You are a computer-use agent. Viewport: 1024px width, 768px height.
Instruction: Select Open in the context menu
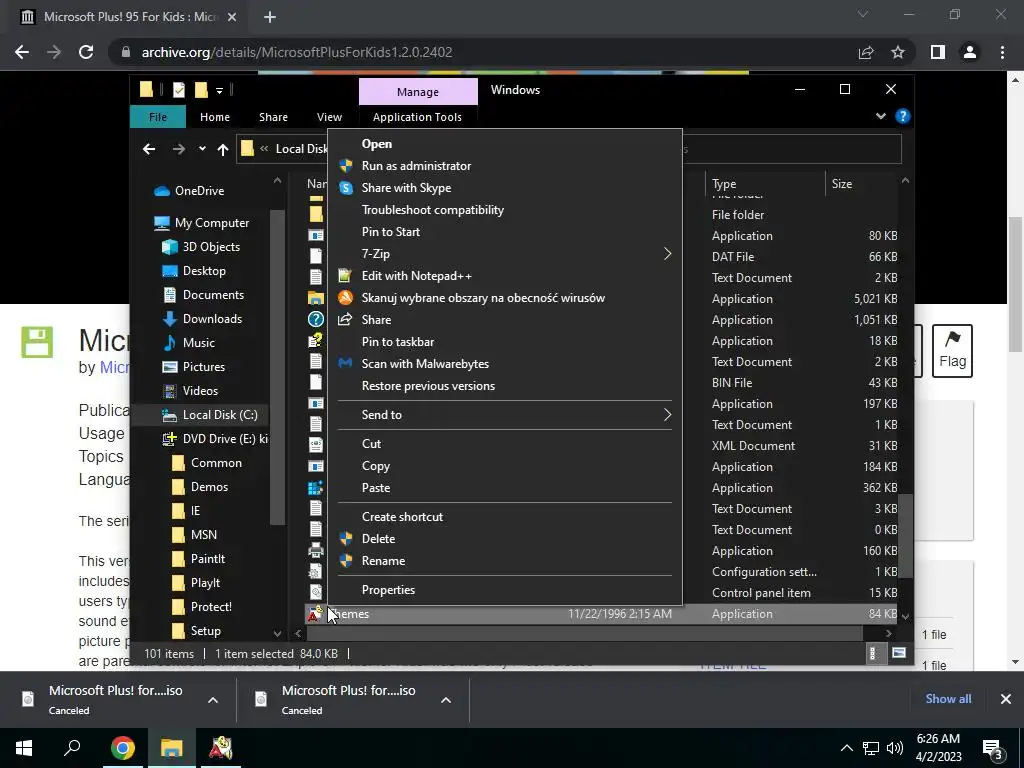377,144
